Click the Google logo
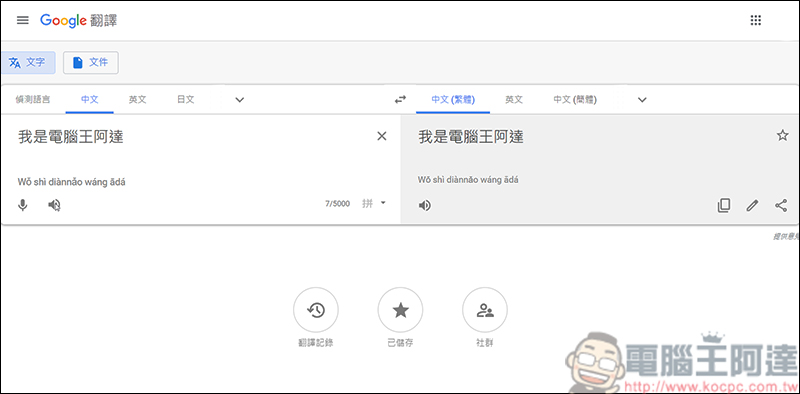Viewport: 800px width, 394px height. click(63, 20)
